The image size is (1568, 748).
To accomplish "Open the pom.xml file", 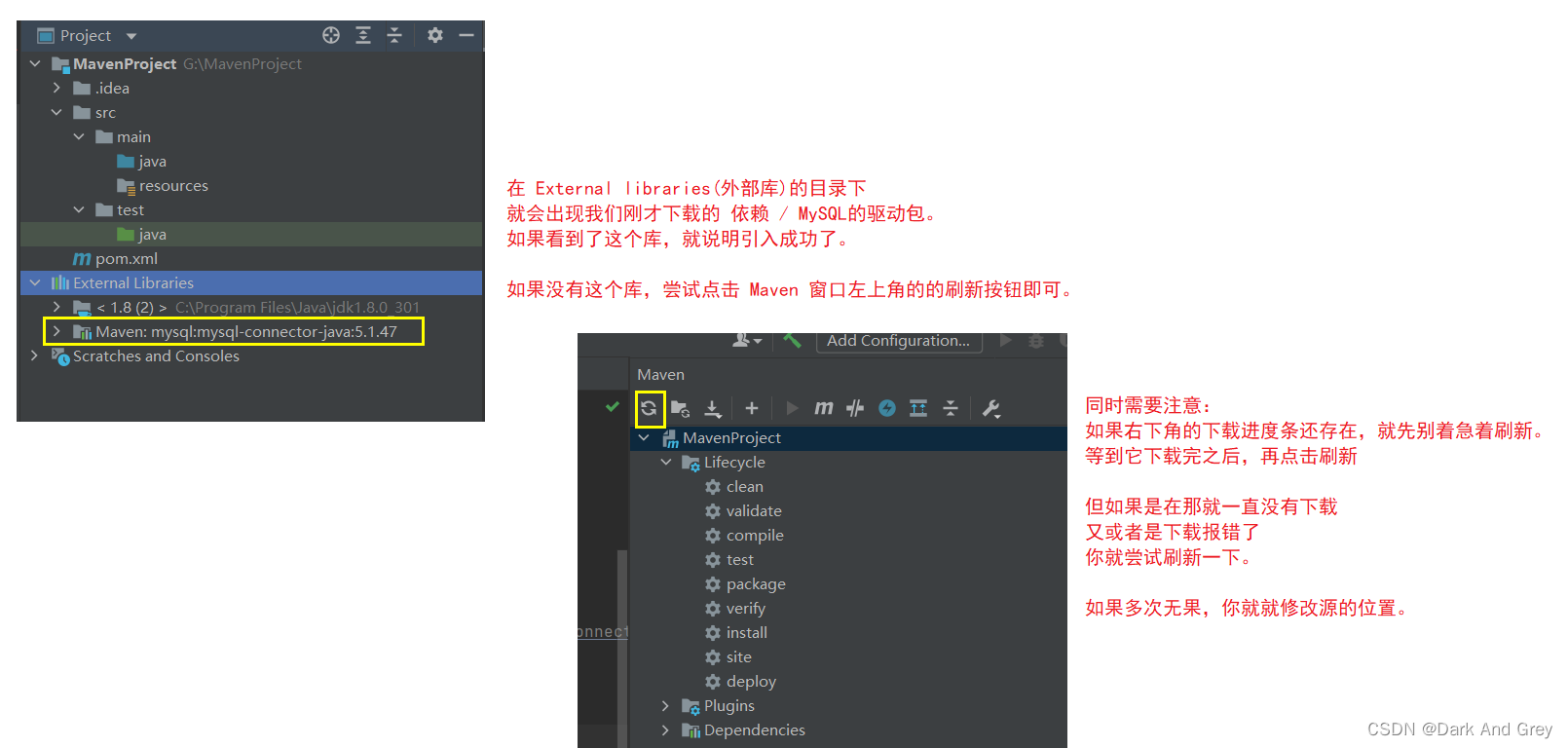I will point(116,258).
